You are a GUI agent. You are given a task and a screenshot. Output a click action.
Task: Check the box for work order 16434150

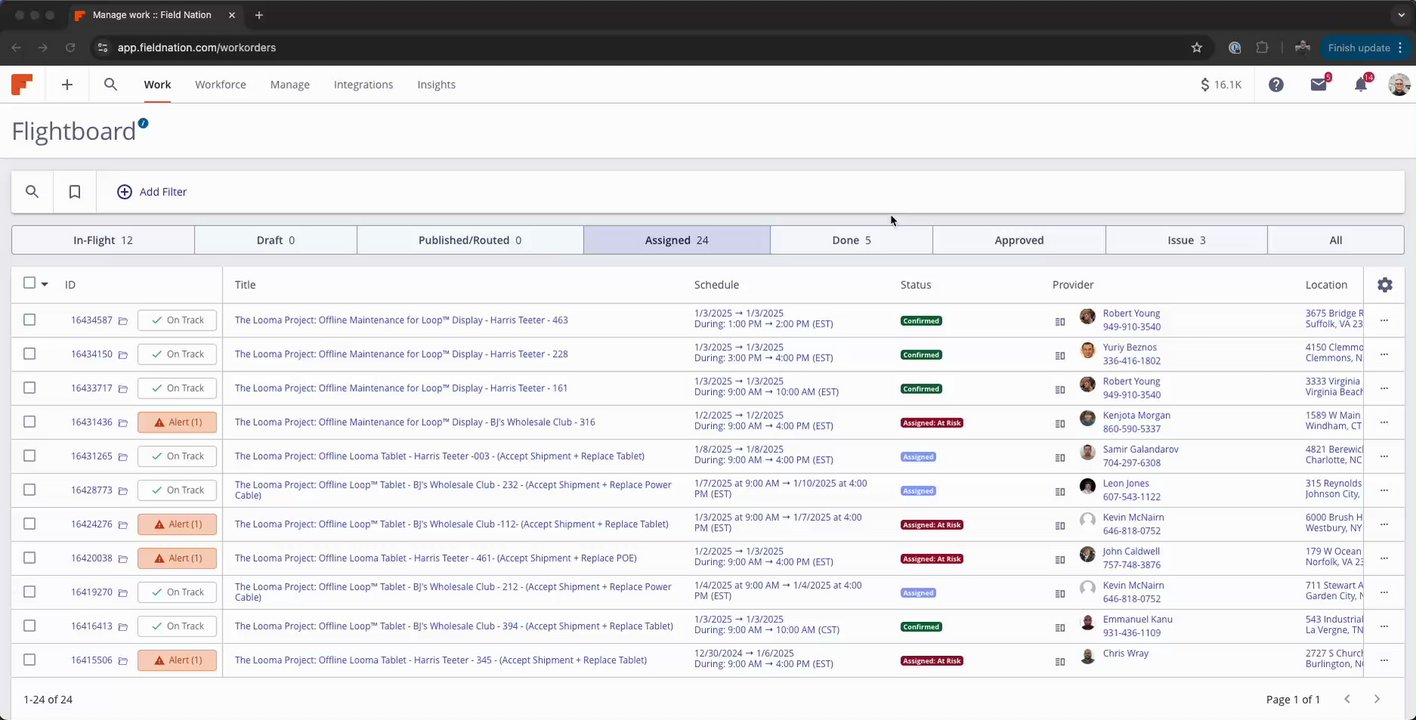[29, 354]
